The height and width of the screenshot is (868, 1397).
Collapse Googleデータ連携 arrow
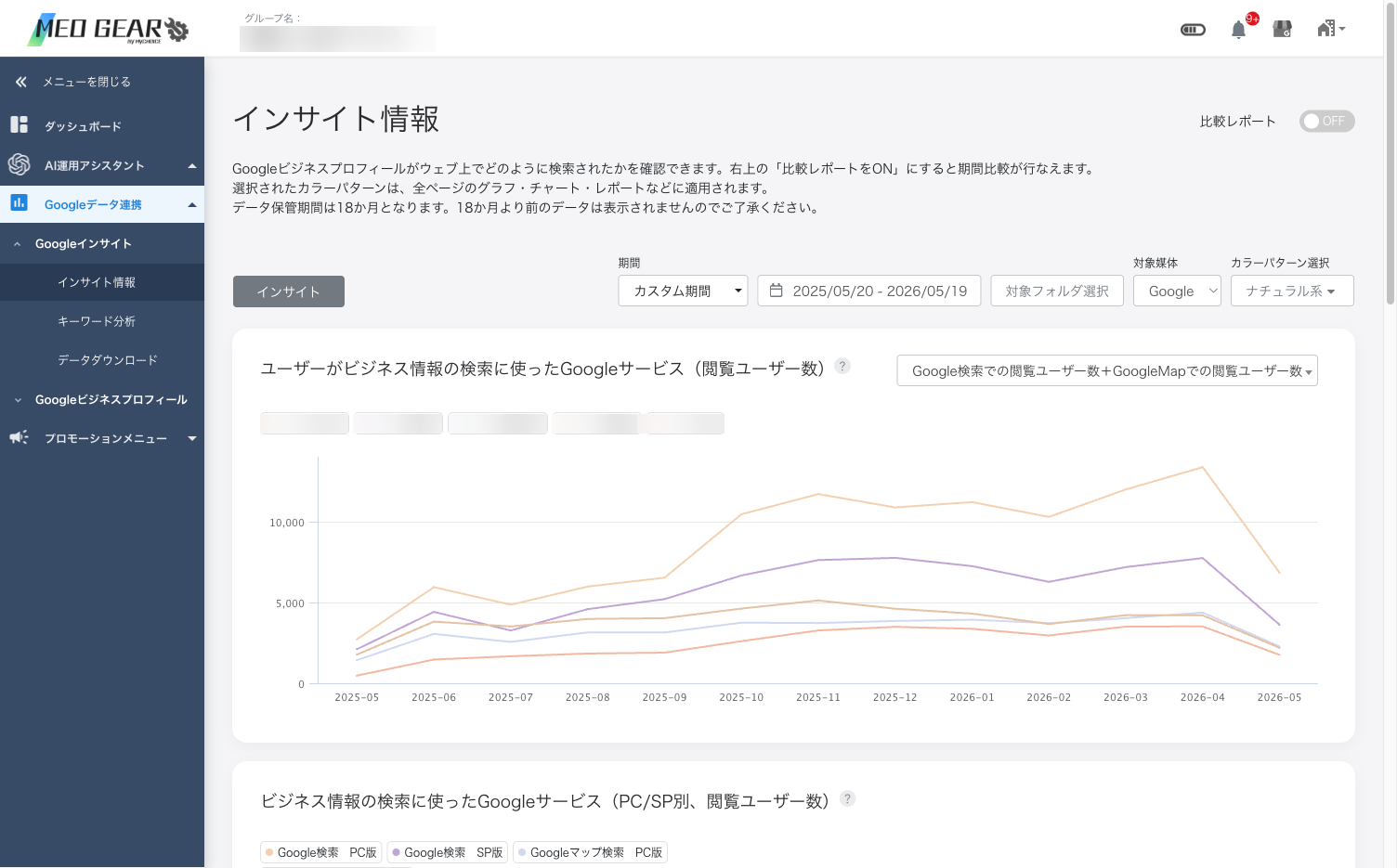point(192,205)
